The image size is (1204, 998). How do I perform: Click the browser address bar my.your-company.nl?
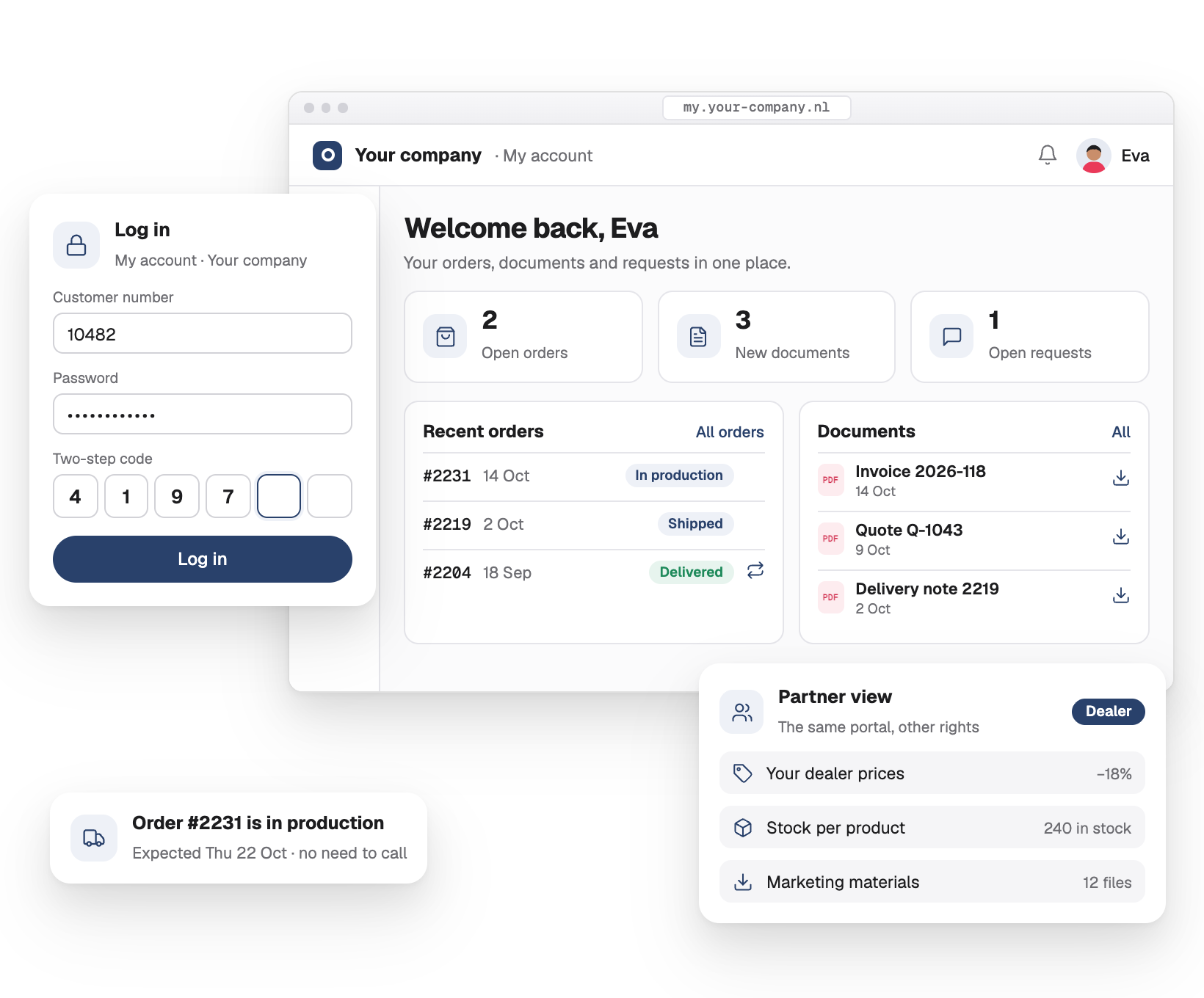(x=757, y=108)
